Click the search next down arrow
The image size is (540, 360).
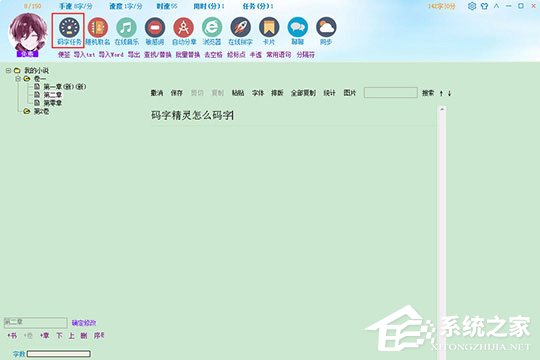tap(449, 93)
